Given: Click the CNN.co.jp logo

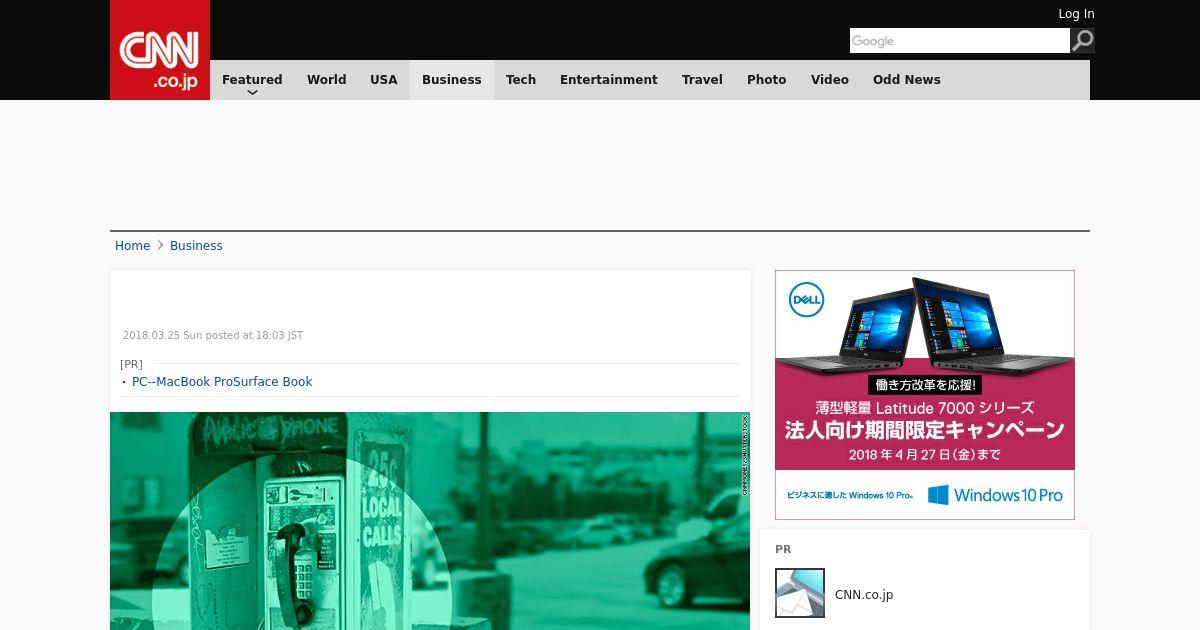Looking at the screenshot, I should pyautogui.click(x=160, y=50).
